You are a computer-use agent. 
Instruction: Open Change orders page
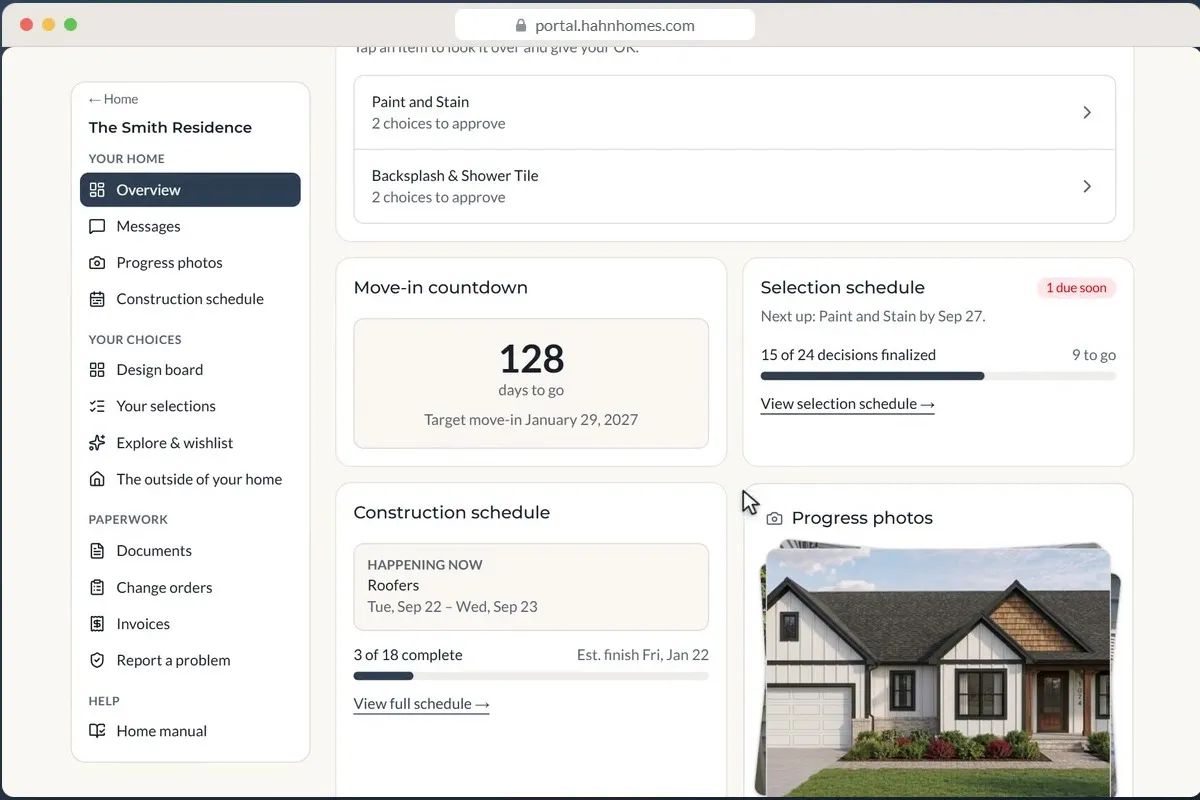pos(190,587)
